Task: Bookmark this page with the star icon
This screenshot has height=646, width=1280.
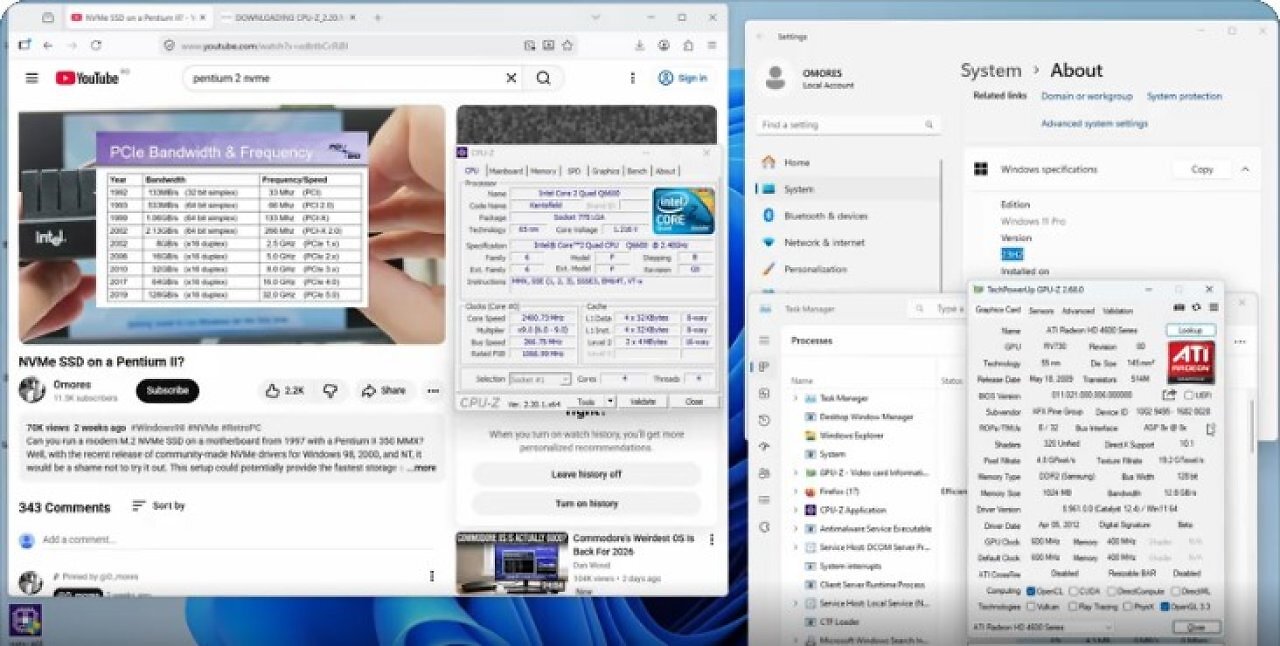Action: (x=567, y=45)
